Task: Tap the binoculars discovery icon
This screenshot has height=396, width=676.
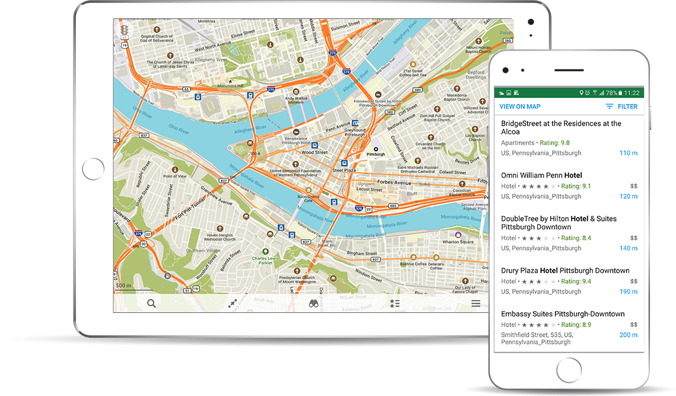Action: (x=313, y=303)
